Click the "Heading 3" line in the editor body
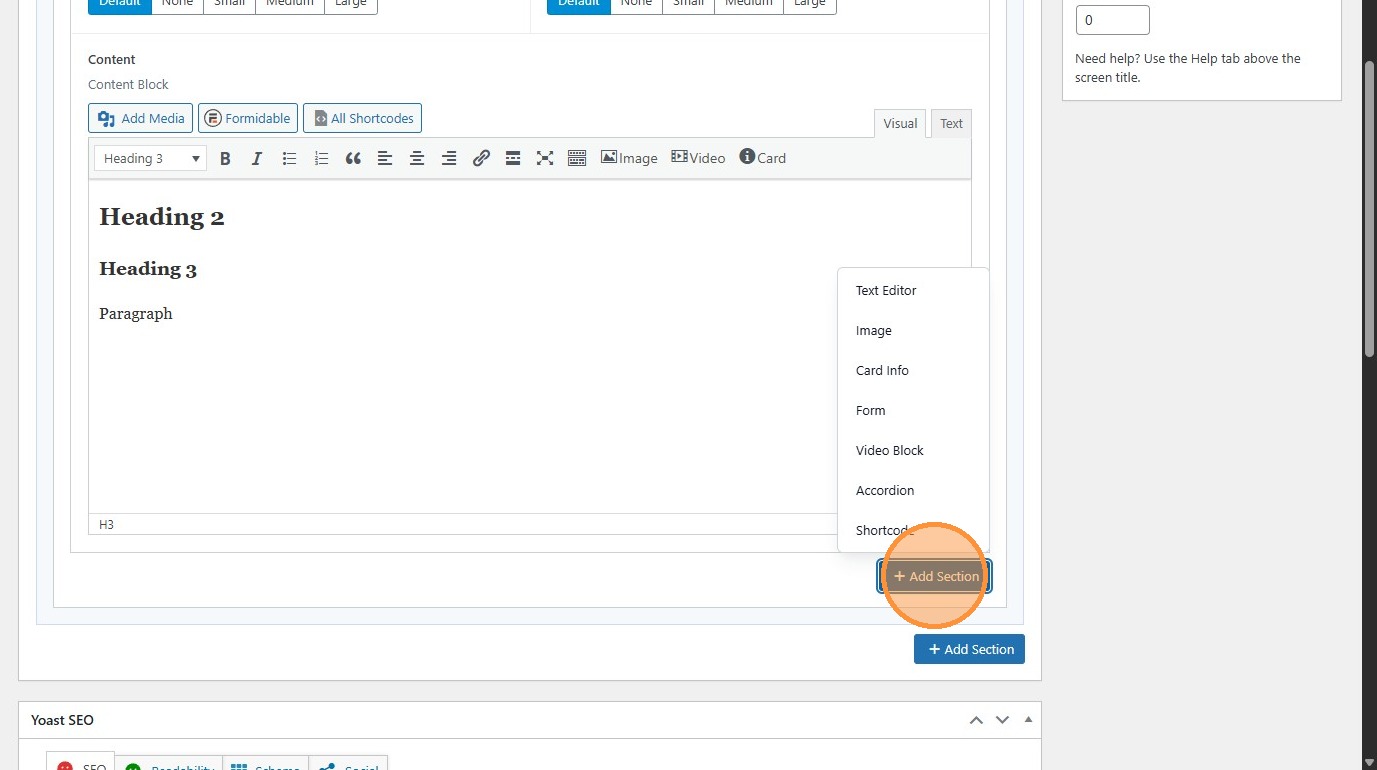 148,269
